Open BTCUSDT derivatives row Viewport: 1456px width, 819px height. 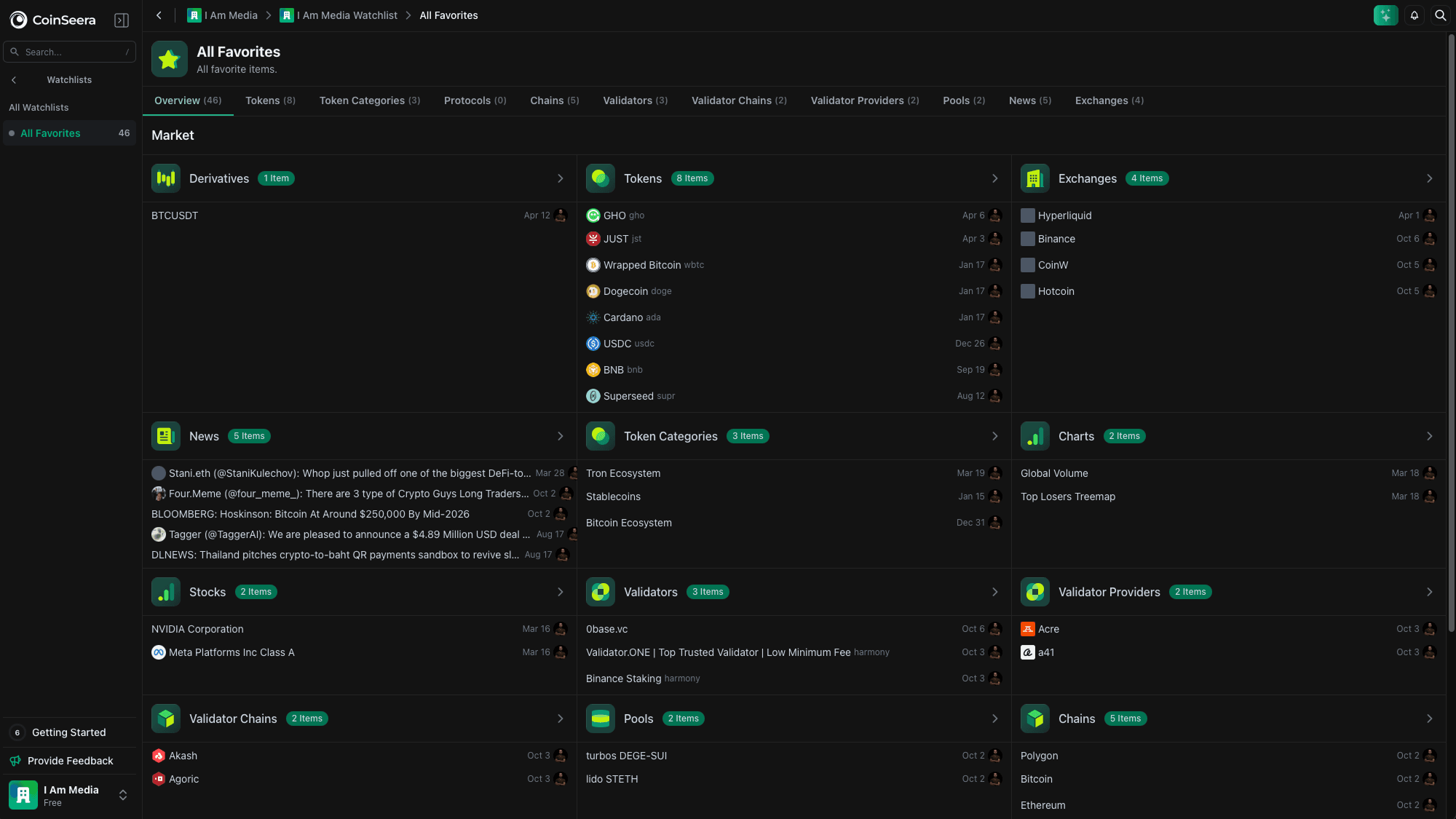pos(359,215)
